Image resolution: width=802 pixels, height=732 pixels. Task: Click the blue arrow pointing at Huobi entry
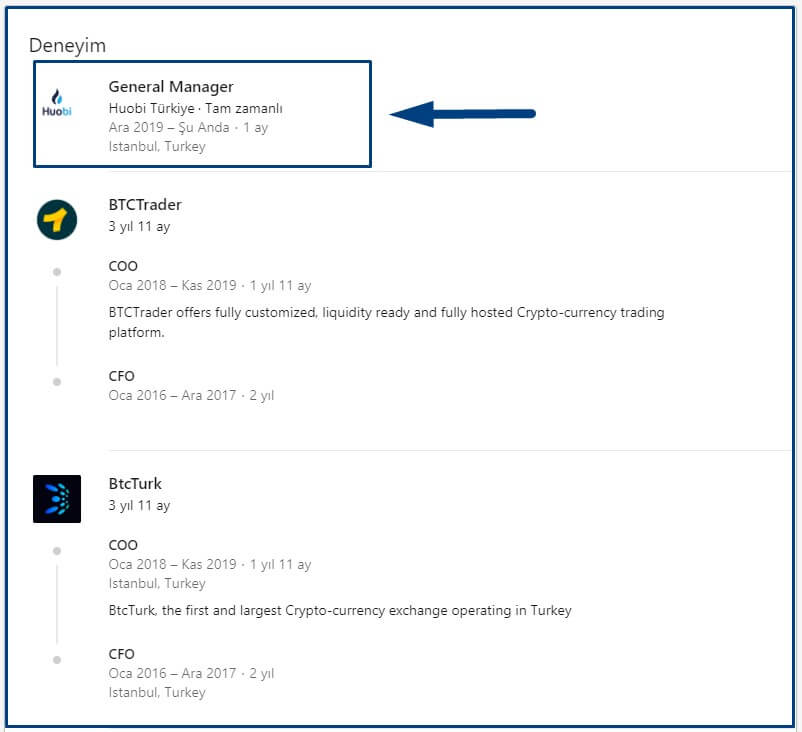point(462,114)
